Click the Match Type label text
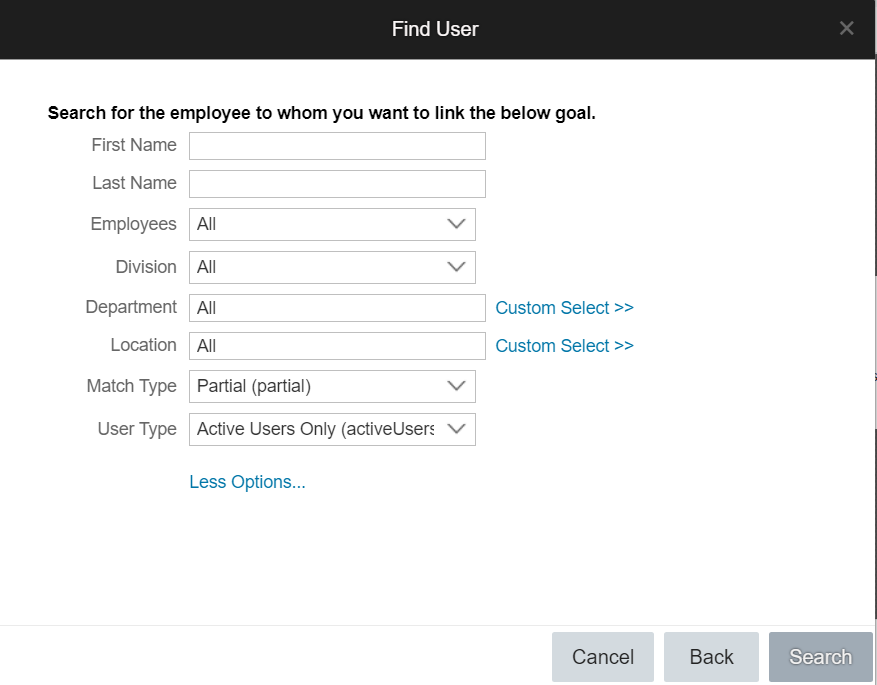Screen dimensions: 877x685 click(x=131, y=386)
